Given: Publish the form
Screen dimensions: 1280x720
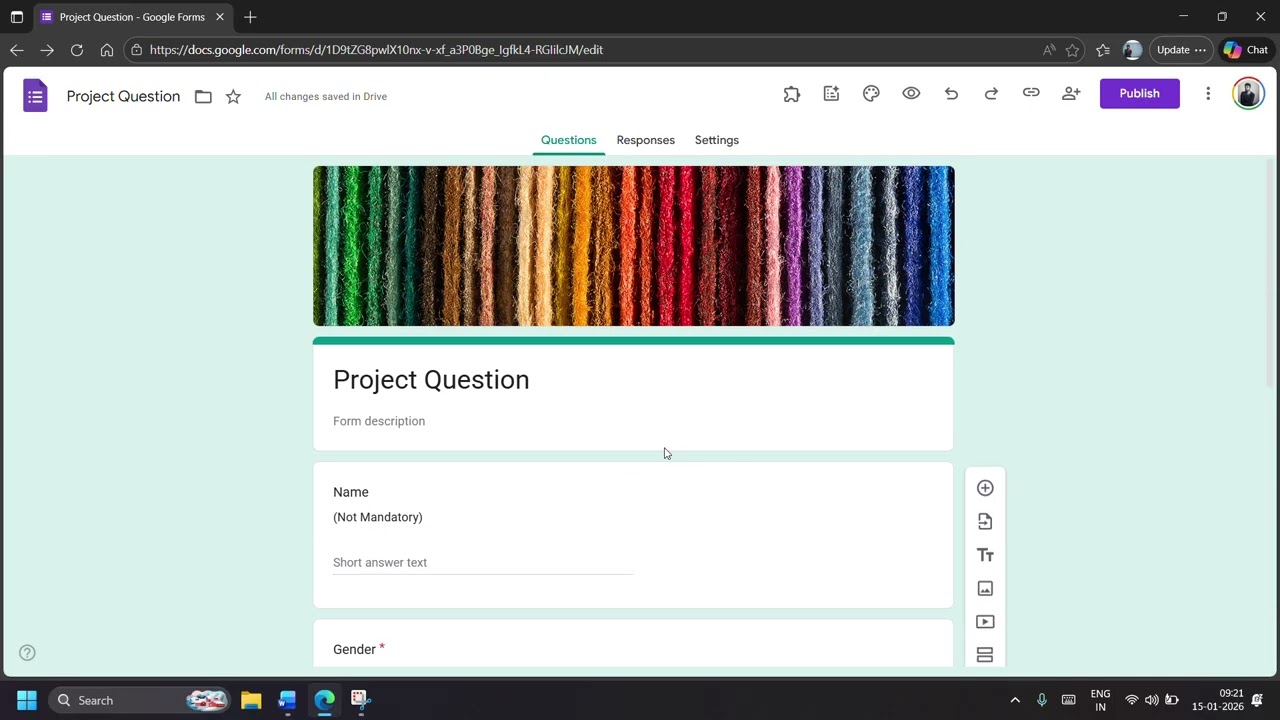Looking at the screenshot, I should pos(1139,93).
